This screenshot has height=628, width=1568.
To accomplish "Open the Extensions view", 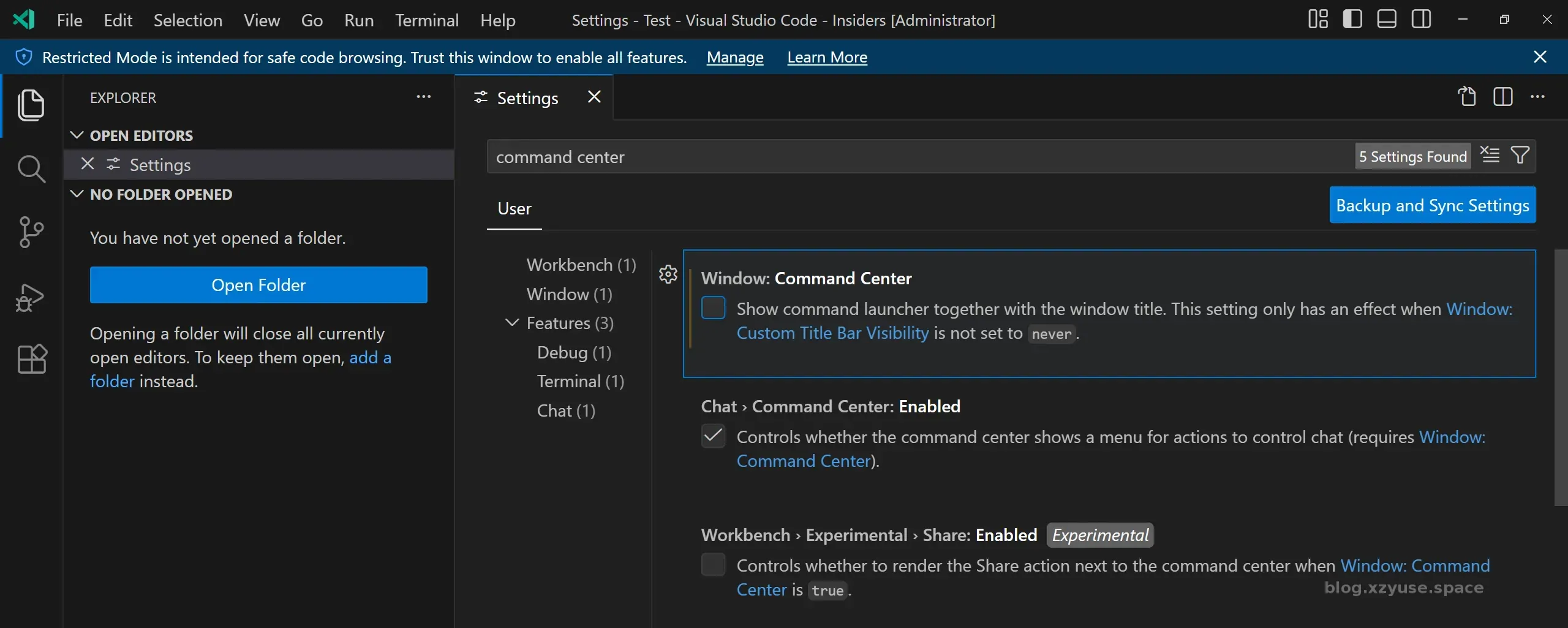I will 32,359.
